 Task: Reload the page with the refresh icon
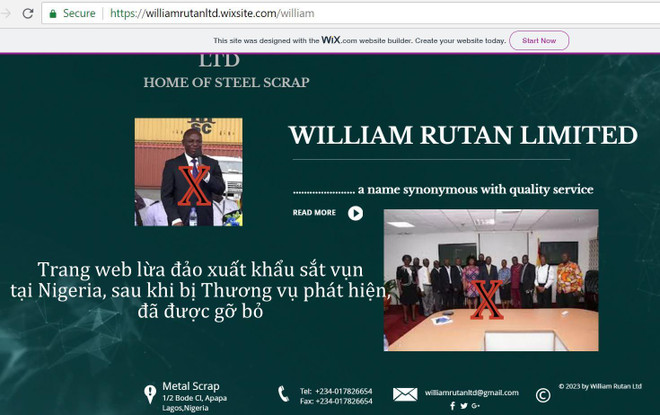point(28,13)
